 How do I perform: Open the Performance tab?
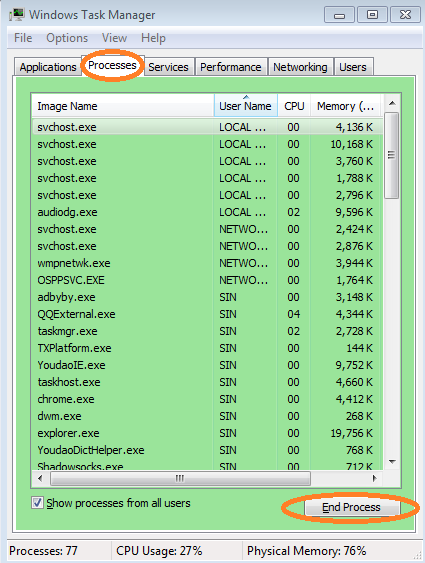(231, 67)
